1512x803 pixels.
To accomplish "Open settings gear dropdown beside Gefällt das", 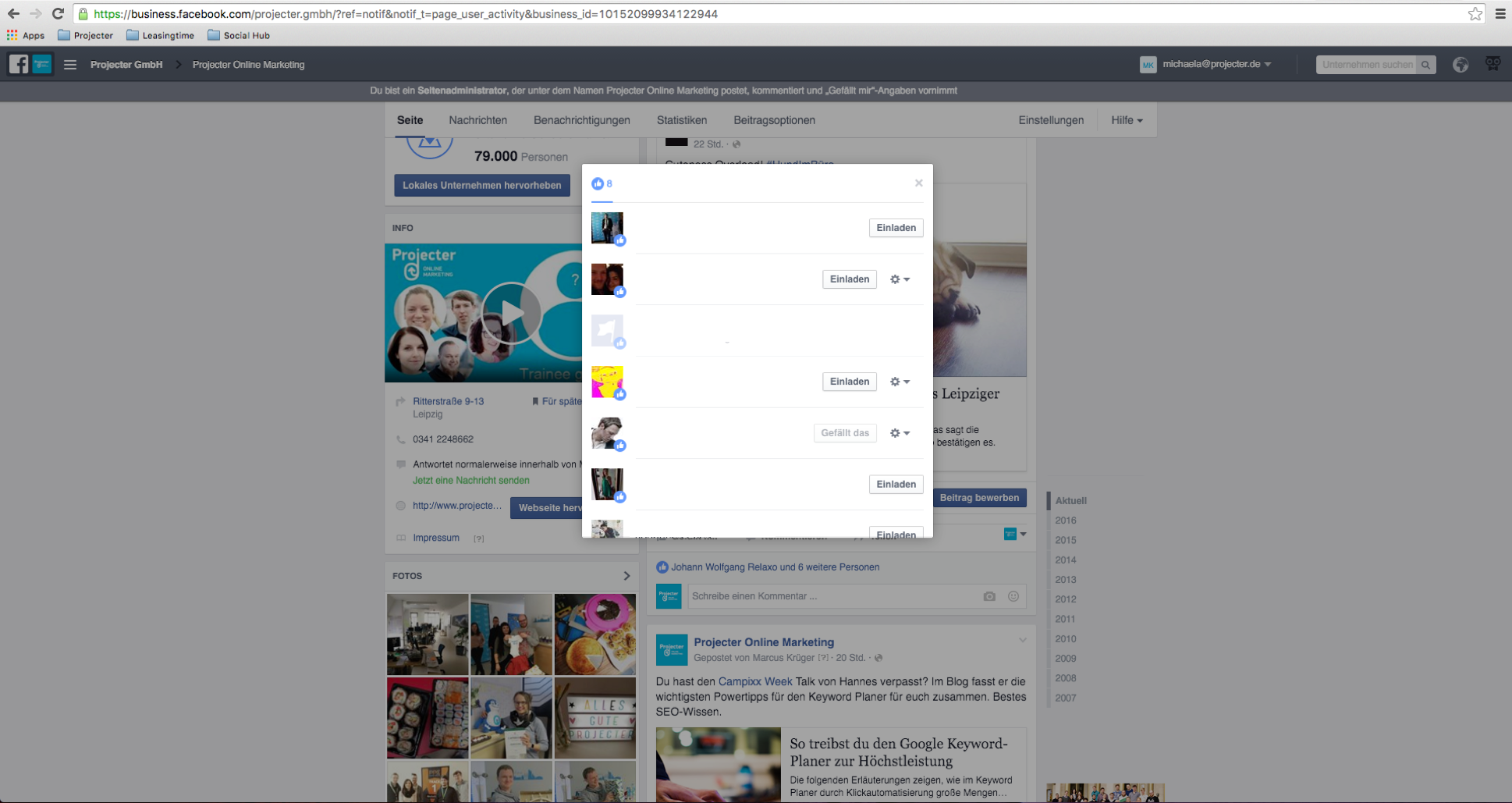I will [900, 433].
